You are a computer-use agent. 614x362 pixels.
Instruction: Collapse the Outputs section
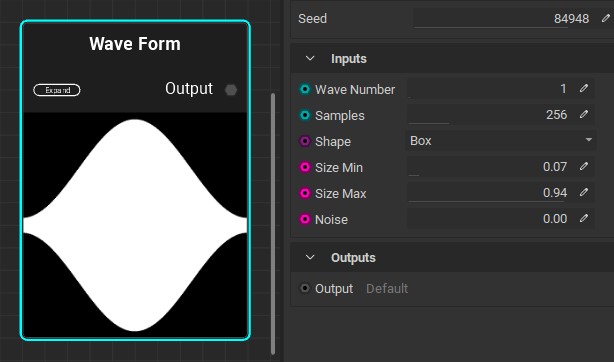(x=310, y=257)
